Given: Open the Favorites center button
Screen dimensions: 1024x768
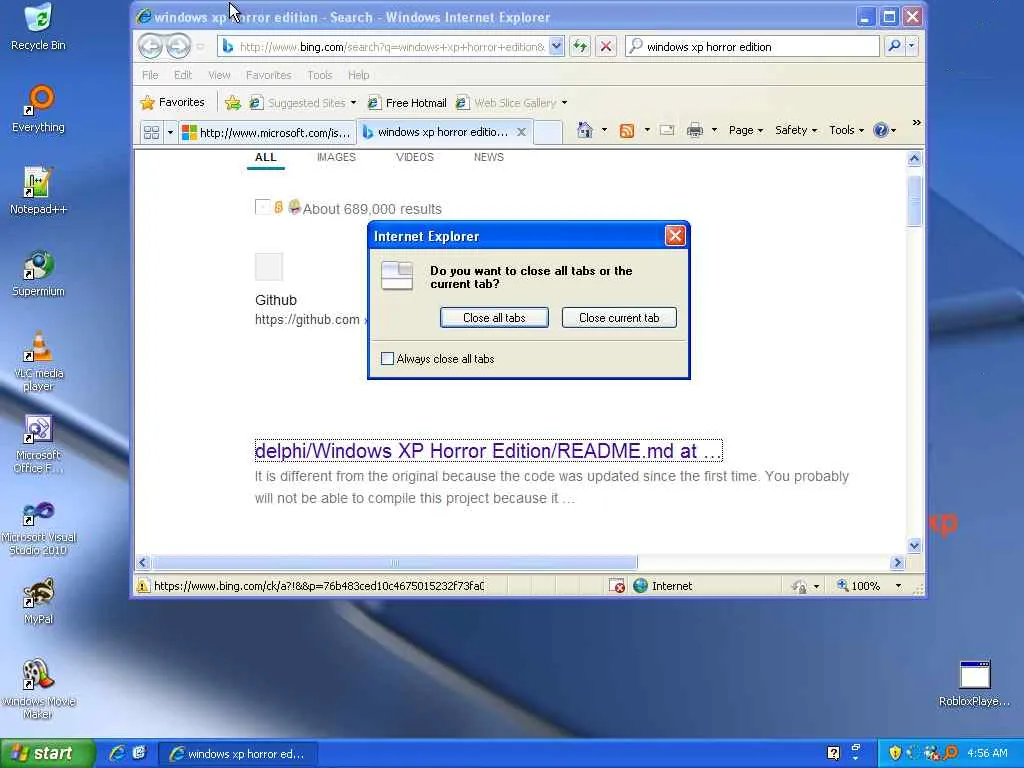Looking at the screenshot, I should 173,103.
